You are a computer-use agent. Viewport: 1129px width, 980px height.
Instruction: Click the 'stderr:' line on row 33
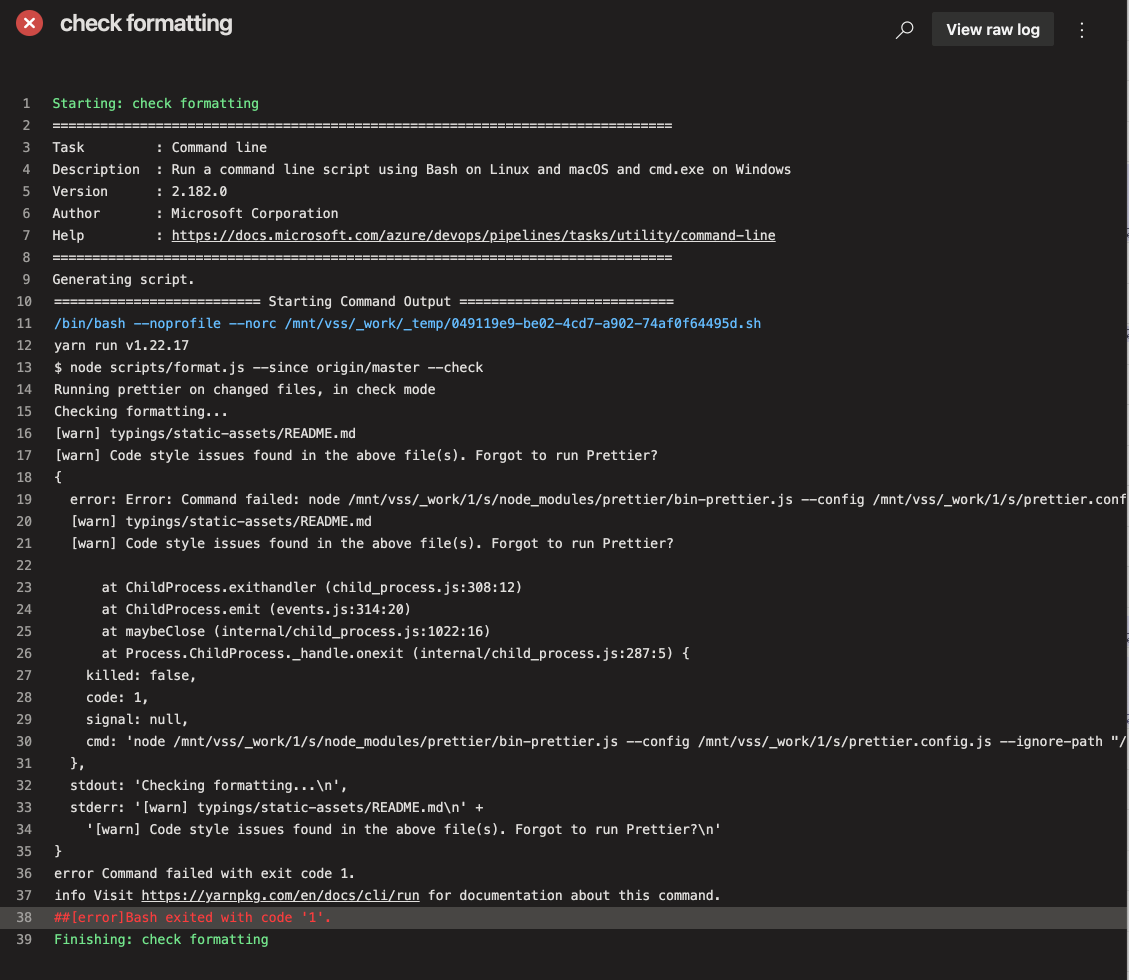(x=277, y=807)
